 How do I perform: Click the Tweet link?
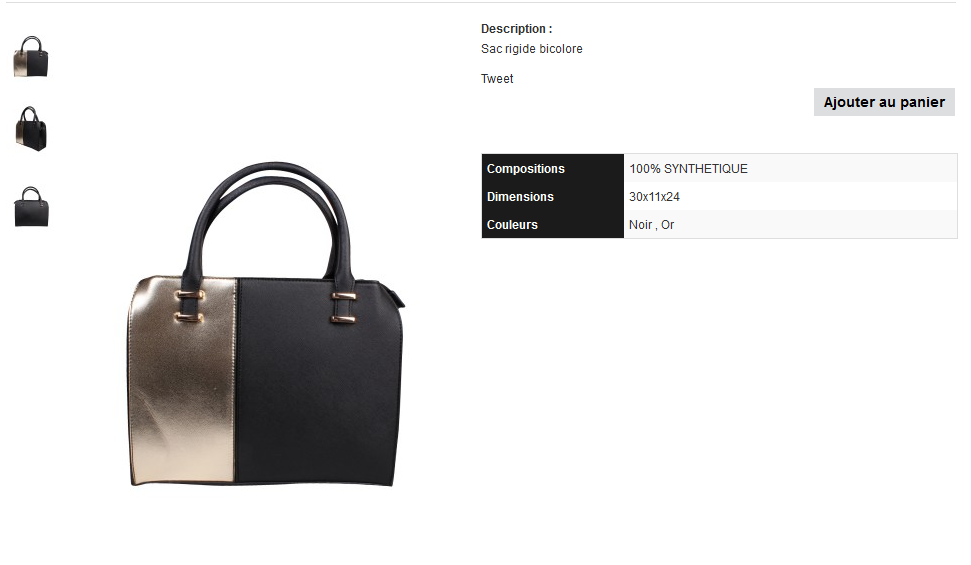(497, 79)
